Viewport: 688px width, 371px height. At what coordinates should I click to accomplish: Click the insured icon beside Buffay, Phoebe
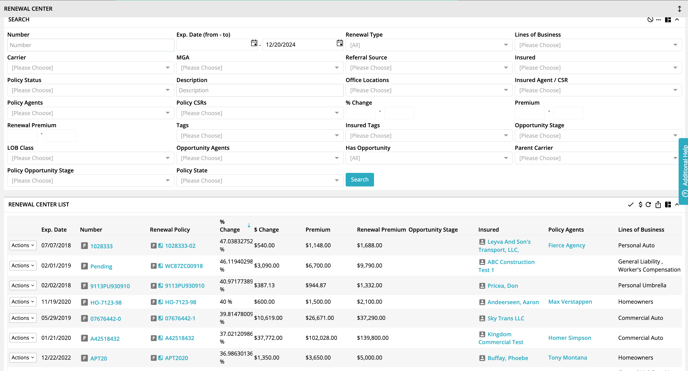[x=482, y=358]
